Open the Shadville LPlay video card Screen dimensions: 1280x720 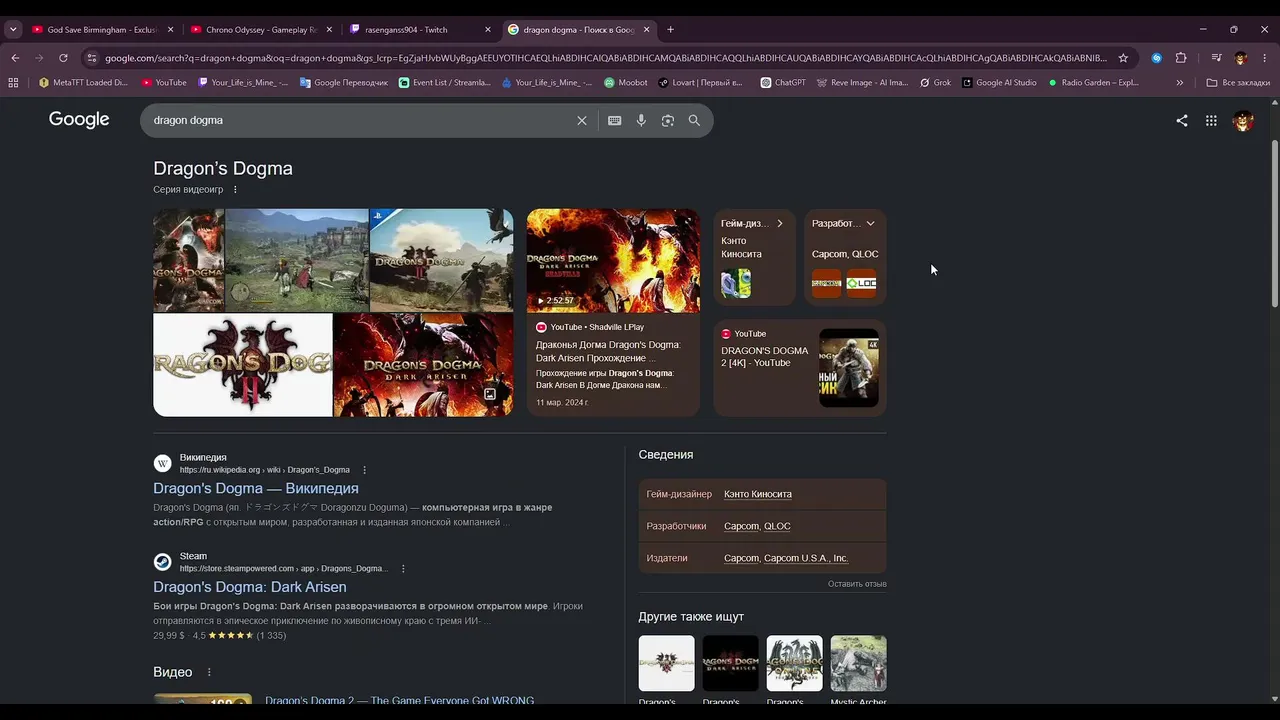click(x=613, y=312)
